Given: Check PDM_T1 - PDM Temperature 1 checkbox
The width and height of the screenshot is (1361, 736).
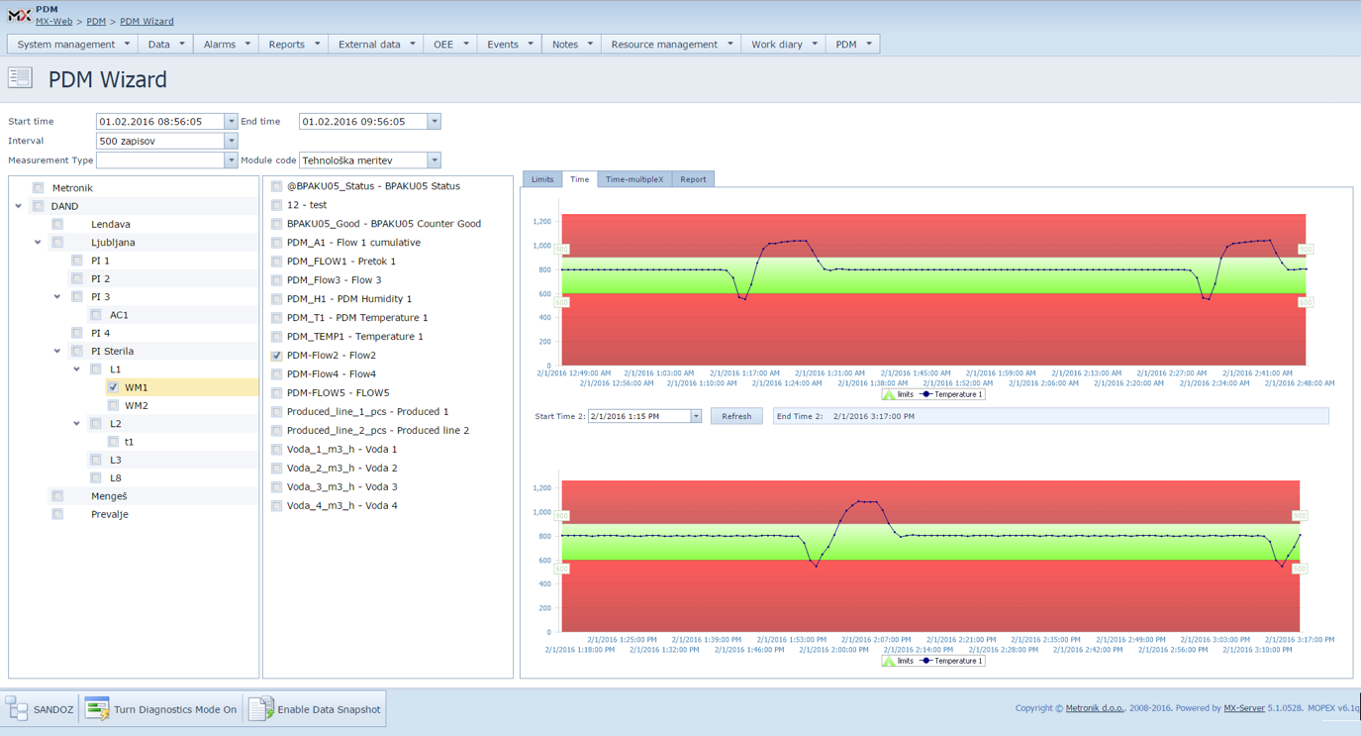Looking at the screenshot, I should coord(277,318).
